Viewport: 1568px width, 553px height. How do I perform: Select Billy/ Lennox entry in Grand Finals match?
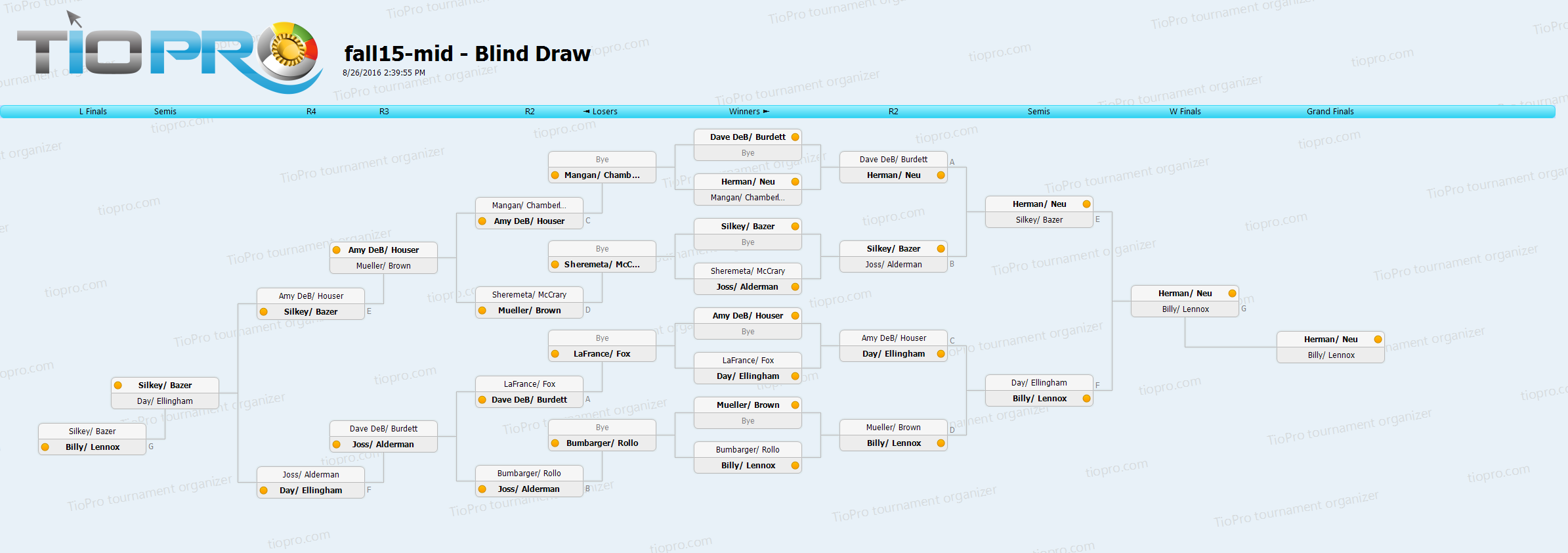(x=1330, y=355)
